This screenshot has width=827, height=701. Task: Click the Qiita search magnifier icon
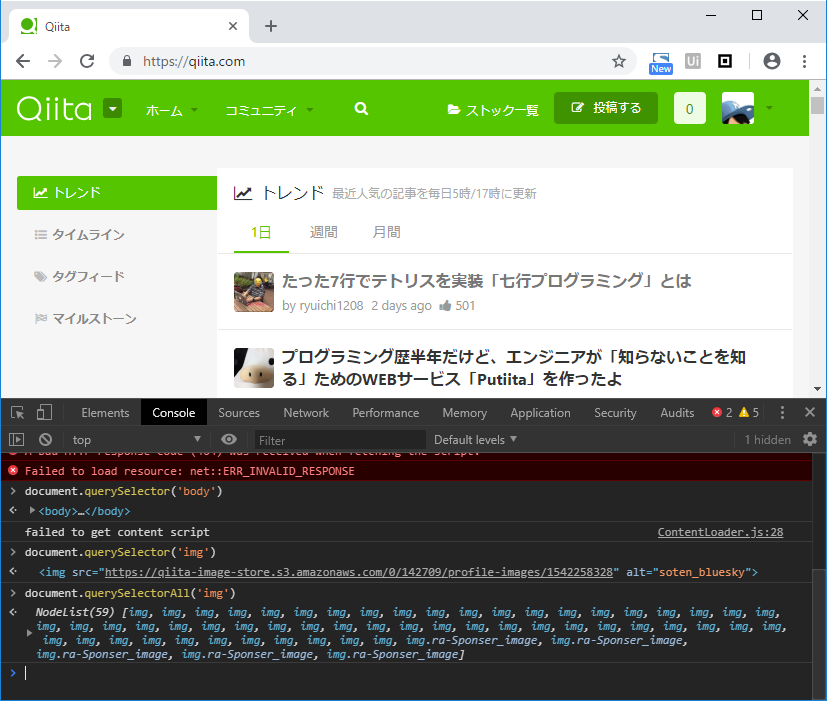tap(361, 109)
